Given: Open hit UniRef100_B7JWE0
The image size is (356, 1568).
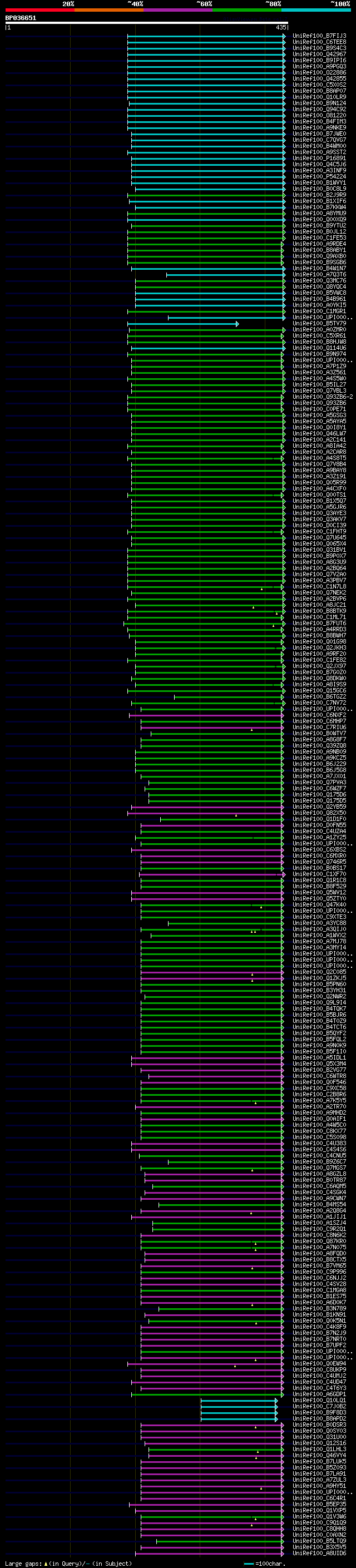Looking at the screenshot, I should (x=319, y=134).
